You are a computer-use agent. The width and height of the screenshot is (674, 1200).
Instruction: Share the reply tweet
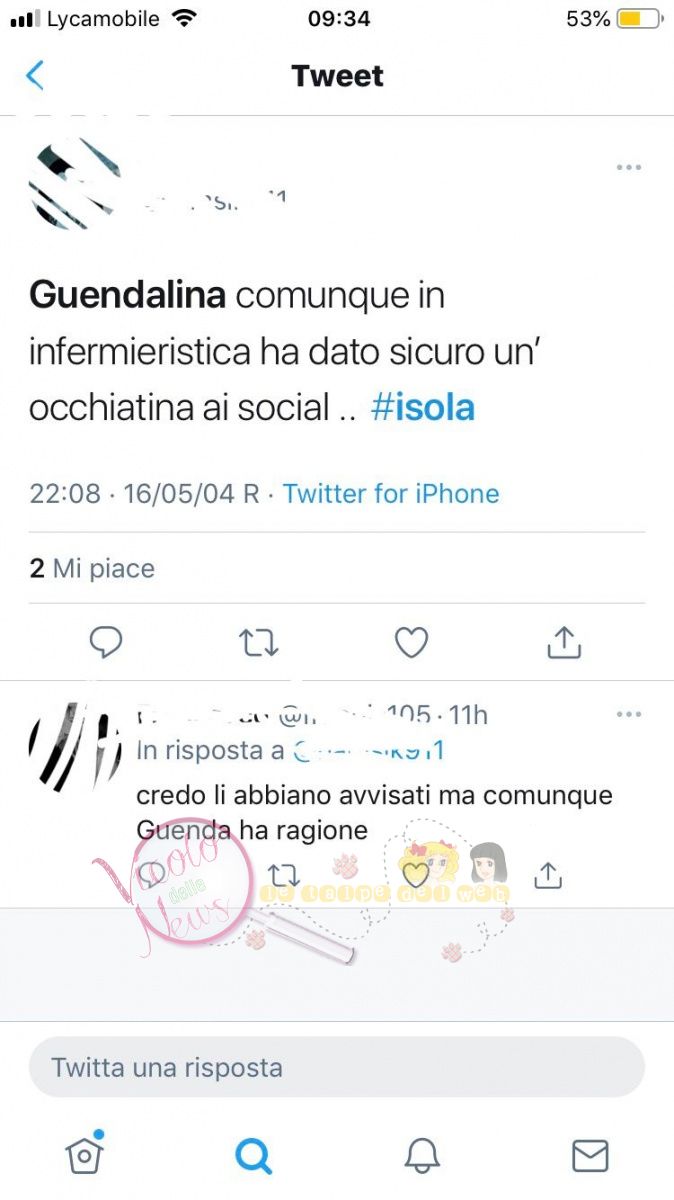tap(547, 875)
